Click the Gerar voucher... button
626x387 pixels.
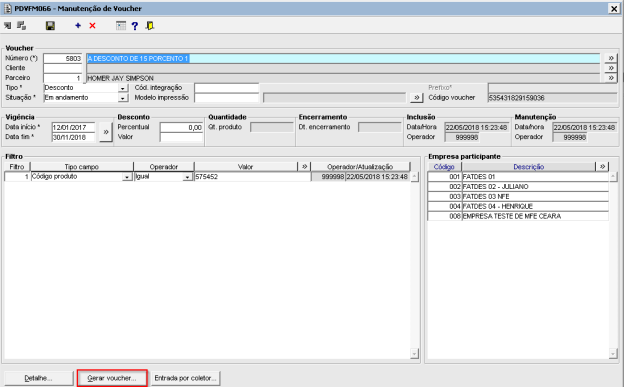[x=112, y=378]
